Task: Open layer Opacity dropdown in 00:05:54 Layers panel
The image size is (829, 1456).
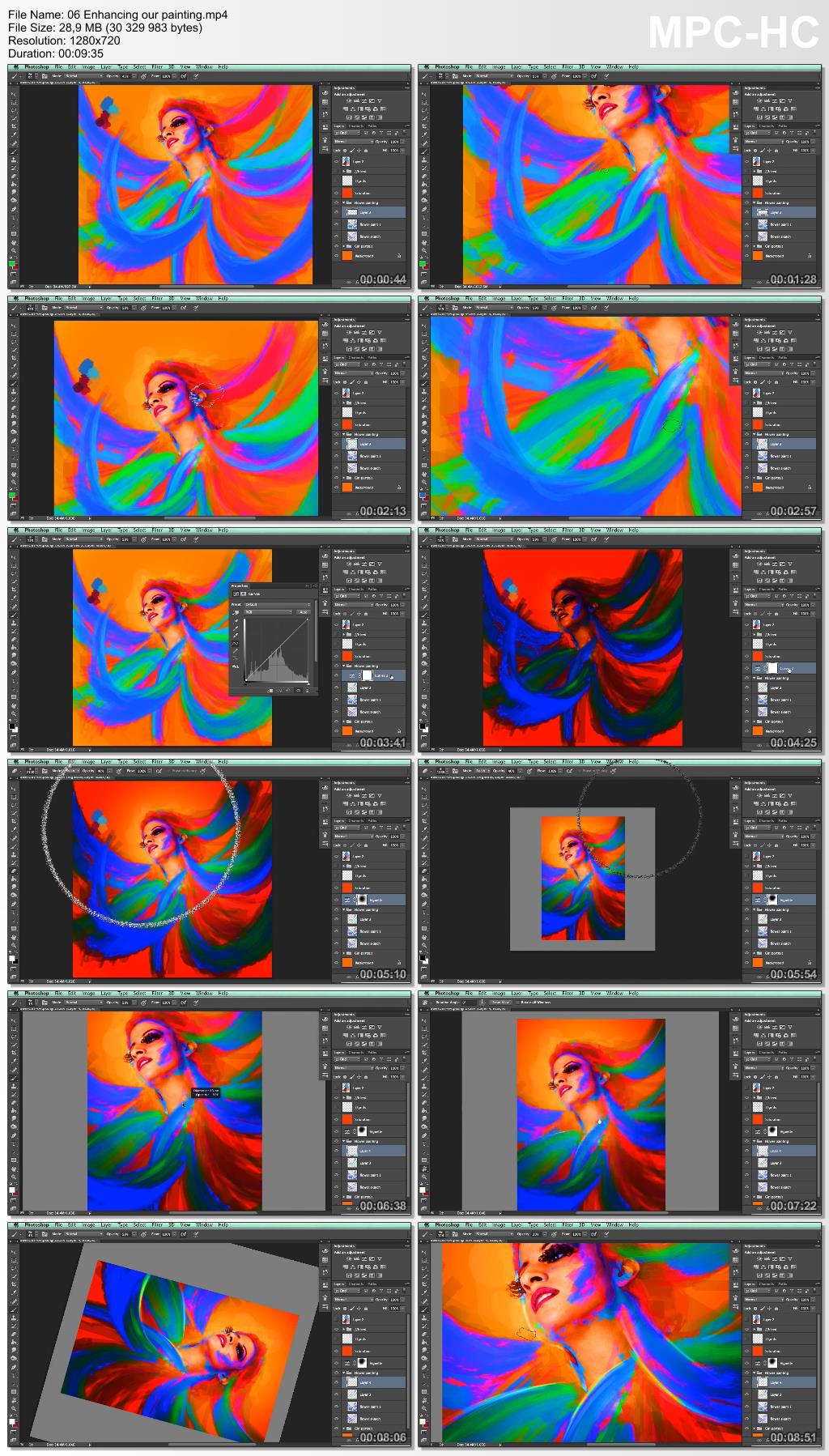Action: point(813,837)
